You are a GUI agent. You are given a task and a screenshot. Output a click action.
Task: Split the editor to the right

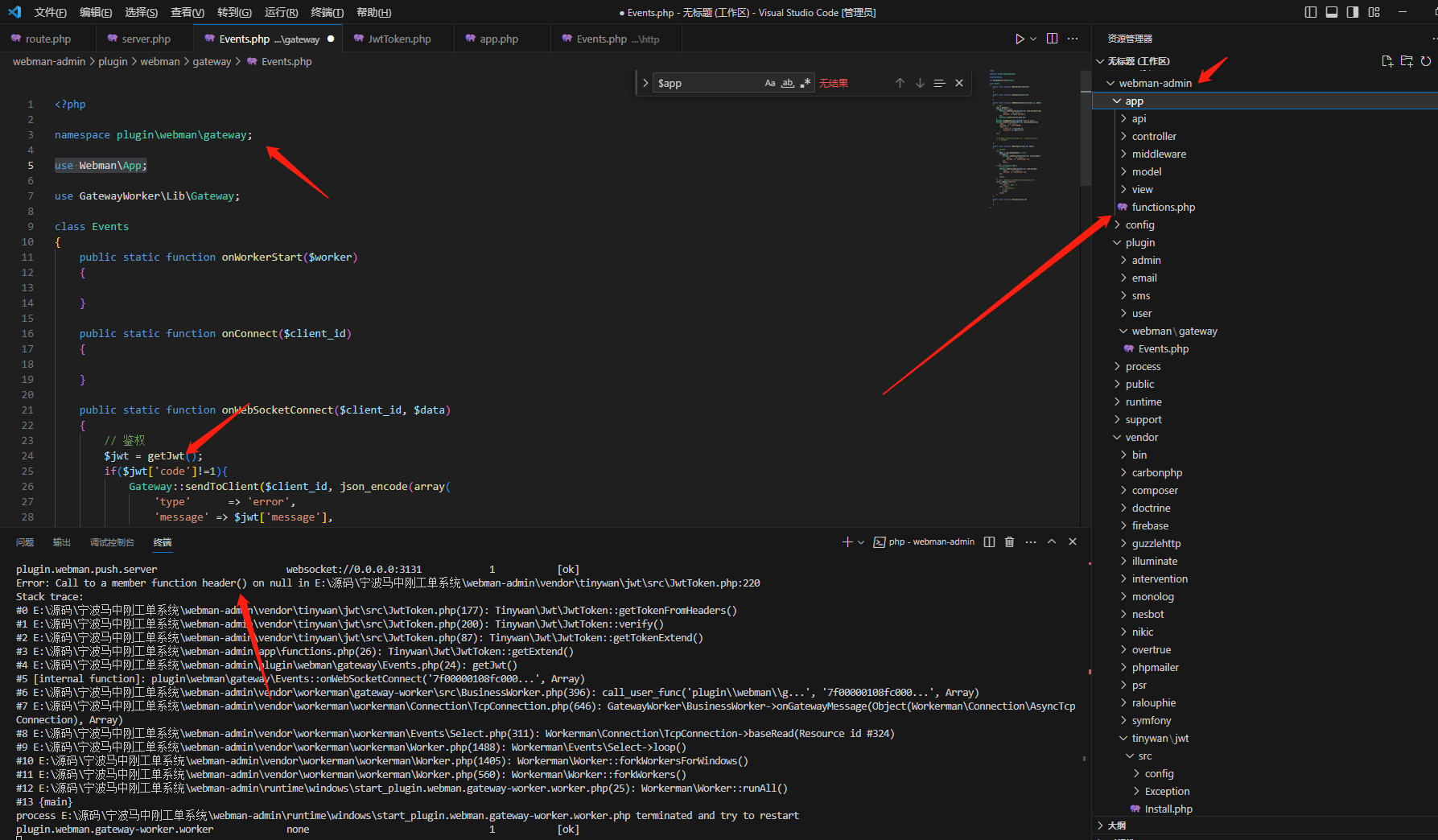[1052, 39]
